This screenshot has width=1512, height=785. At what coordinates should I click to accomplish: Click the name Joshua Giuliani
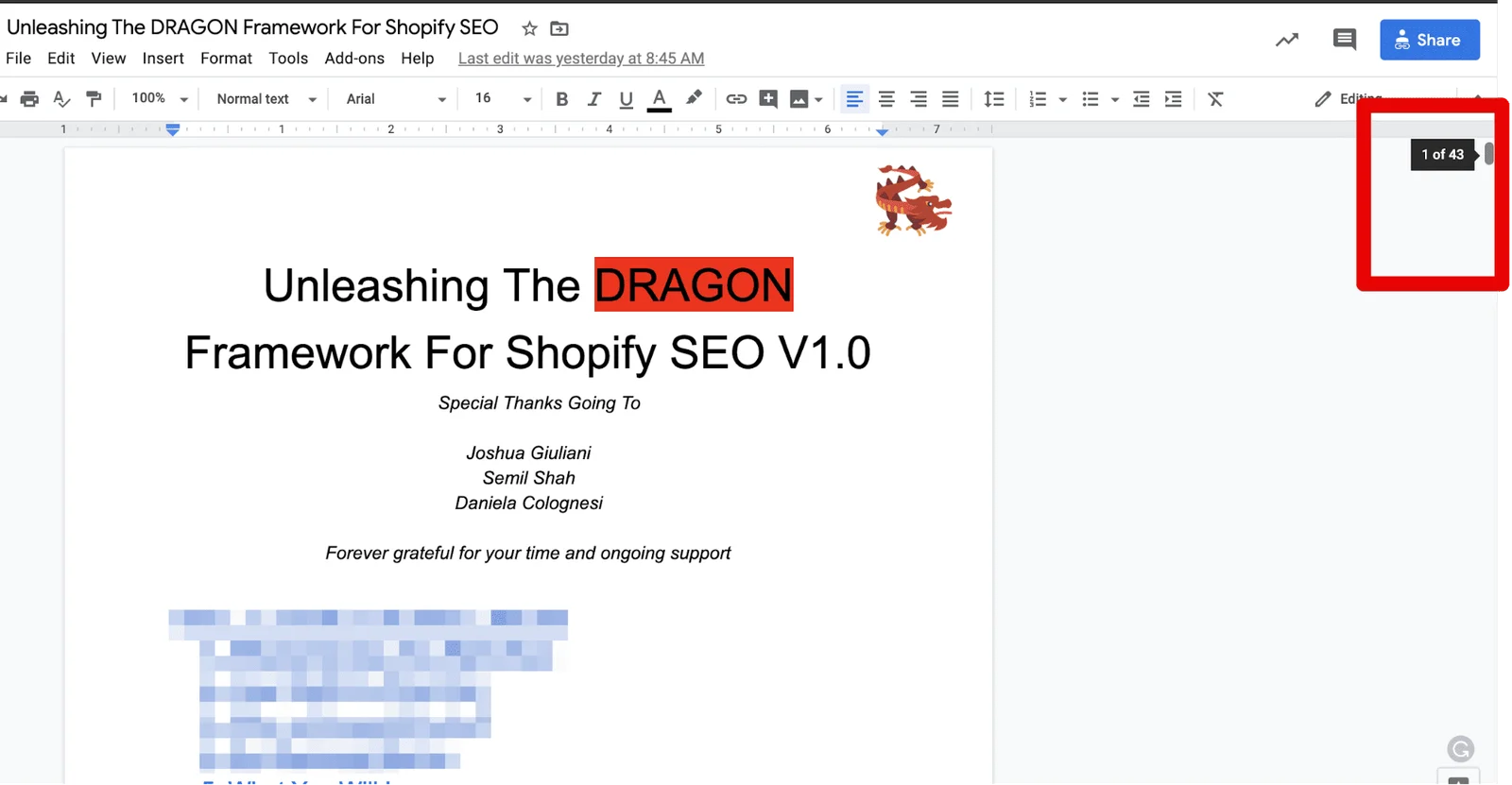click(x=528, y=453)
